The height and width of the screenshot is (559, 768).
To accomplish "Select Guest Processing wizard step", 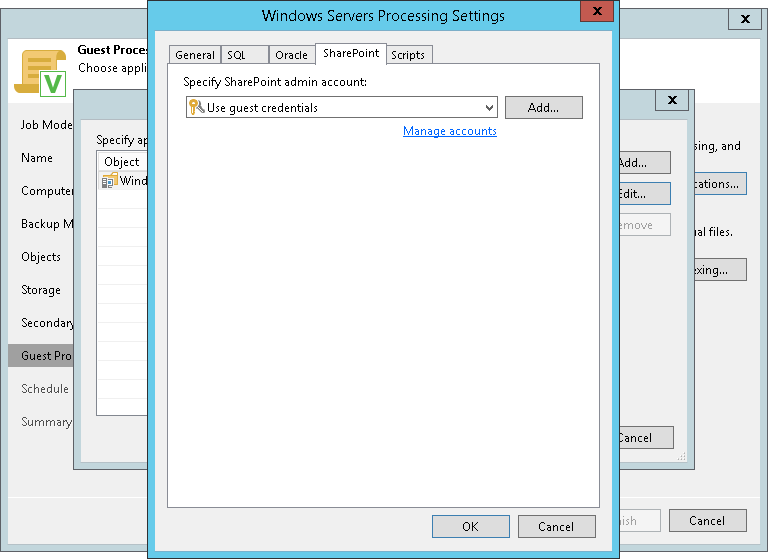I will point(41,355).
